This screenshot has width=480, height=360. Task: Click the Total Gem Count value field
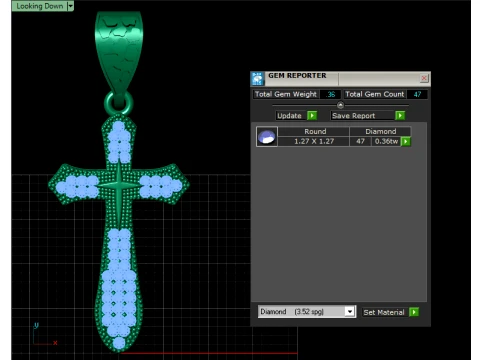click(417, 94)
